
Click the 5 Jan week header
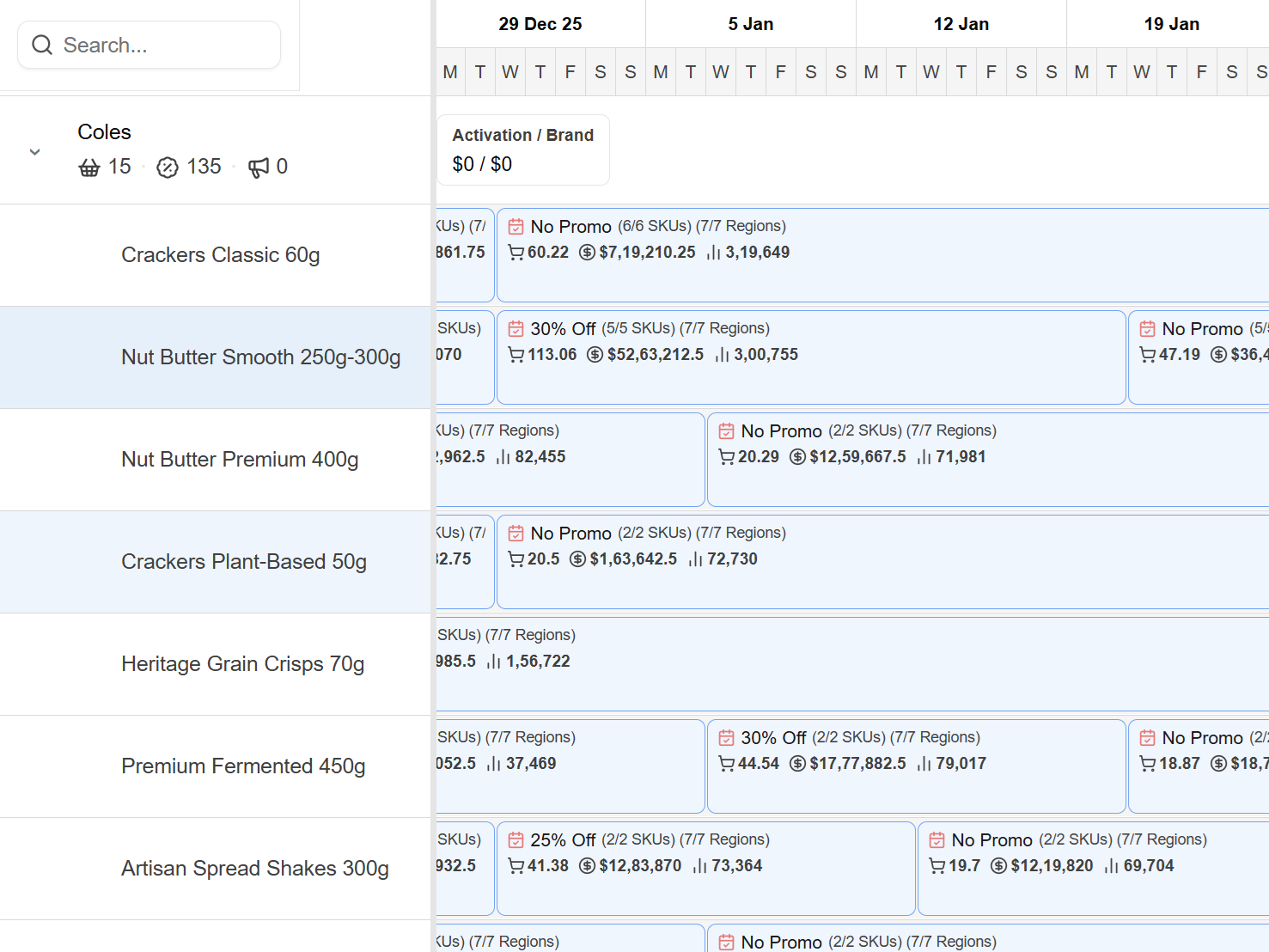tap(751, 24)
